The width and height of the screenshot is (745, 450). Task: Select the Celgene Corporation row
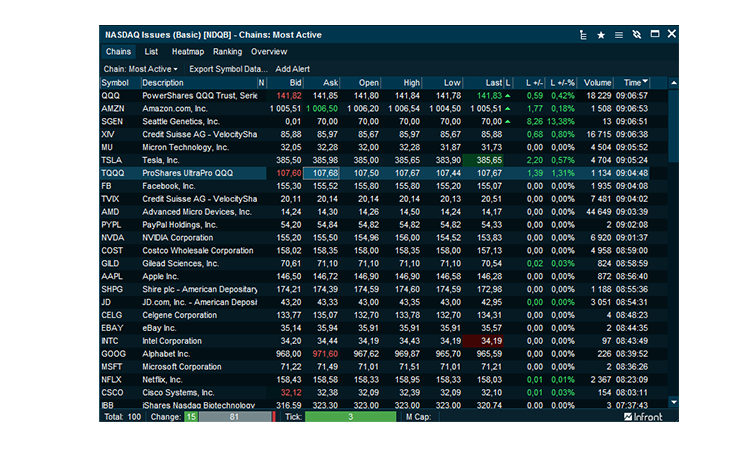374,315
